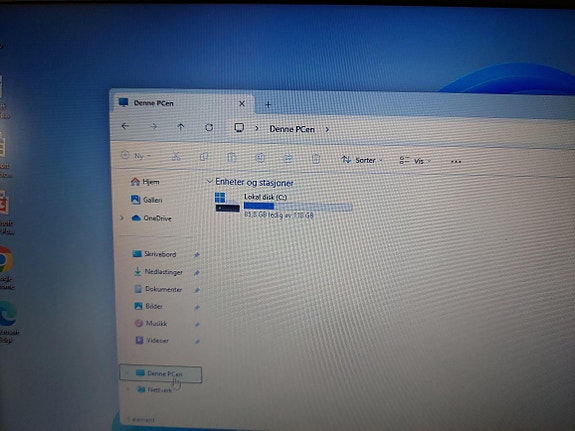575x431 pixels.
Task: Open the Sorter dropdown
Action: pyautogui.click(x=362, y=160)
